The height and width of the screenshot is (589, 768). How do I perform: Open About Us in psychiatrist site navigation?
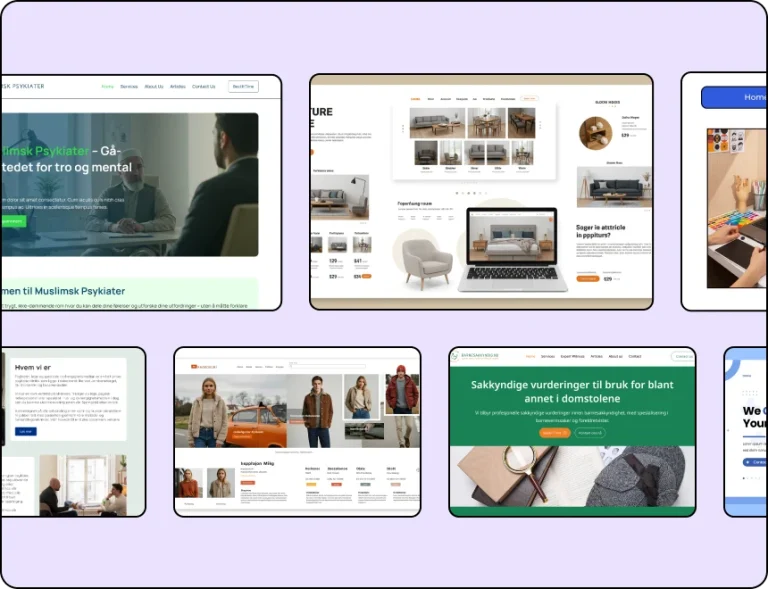[x=154, y=87]
